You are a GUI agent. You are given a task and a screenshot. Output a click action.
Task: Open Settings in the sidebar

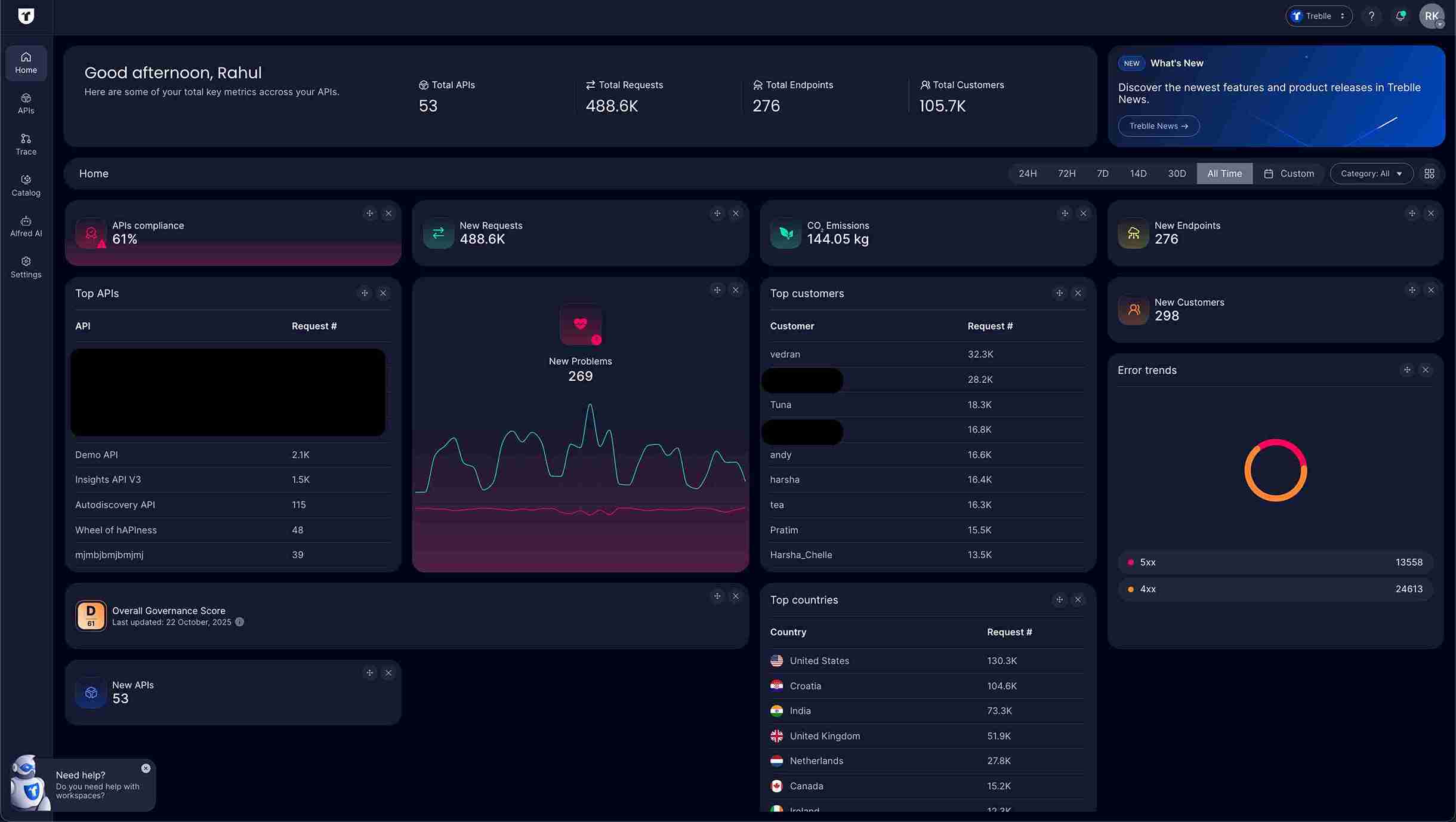click(26, 267)
